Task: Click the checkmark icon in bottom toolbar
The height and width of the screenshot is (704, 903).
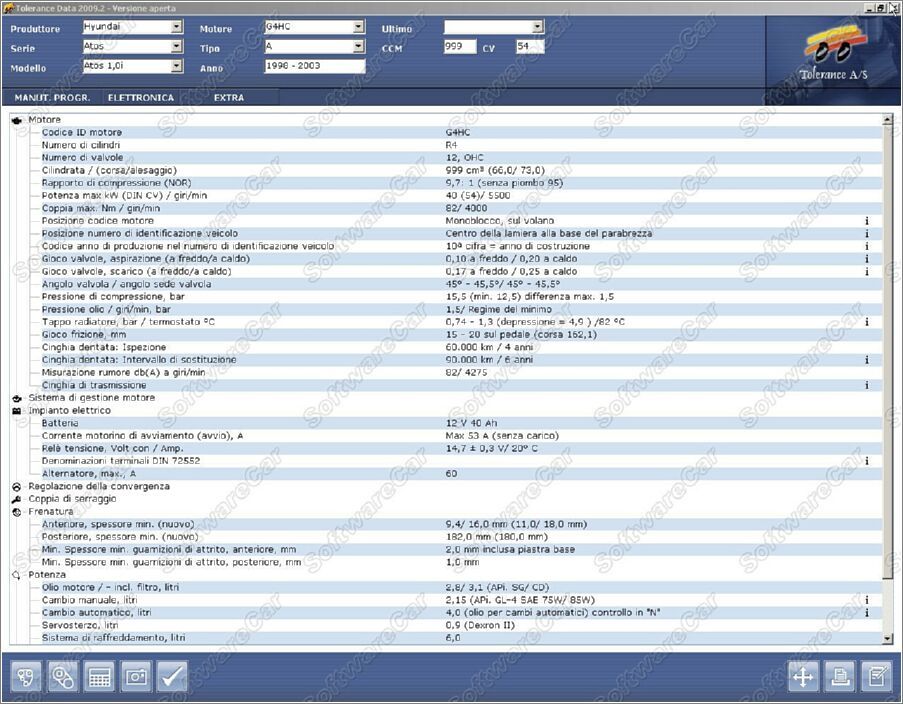Action: (172, 677)
